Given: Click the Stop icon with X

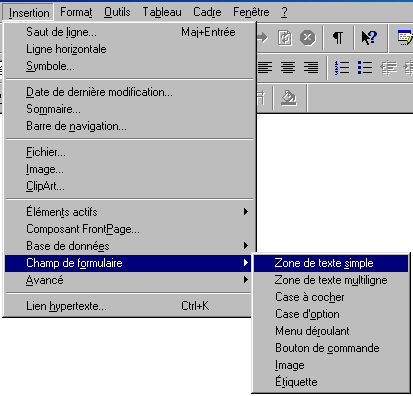Looking at the screenshot, I should click(307, 38).
